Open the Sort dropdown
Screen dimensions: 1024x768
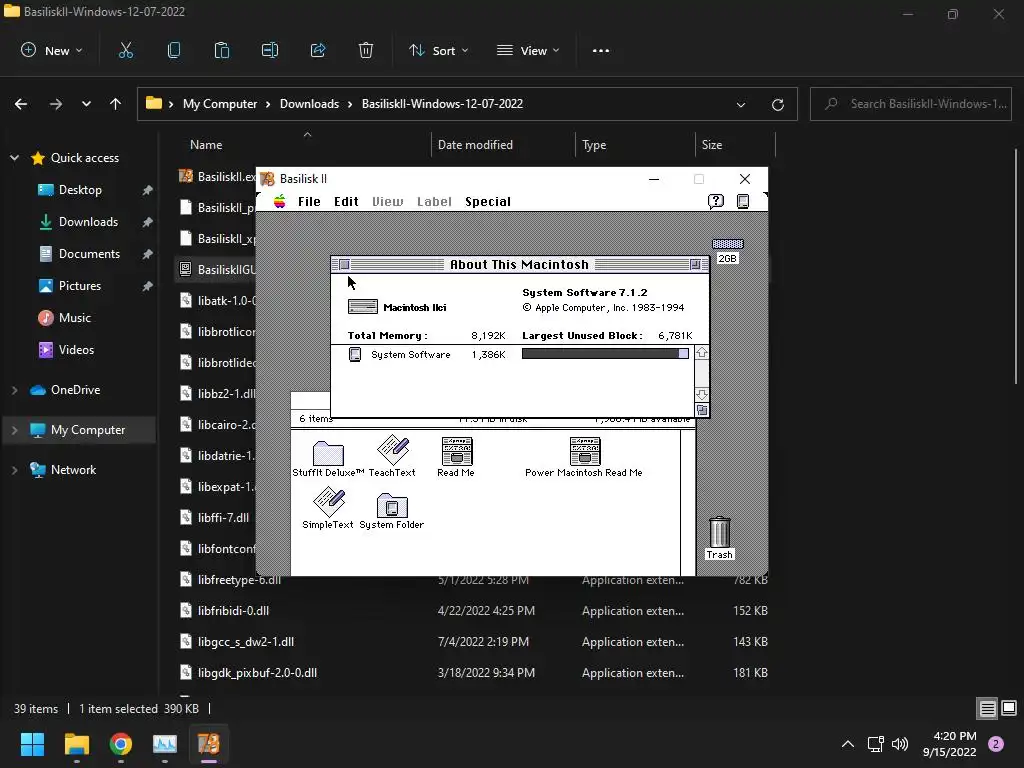(x=438, y=50)
